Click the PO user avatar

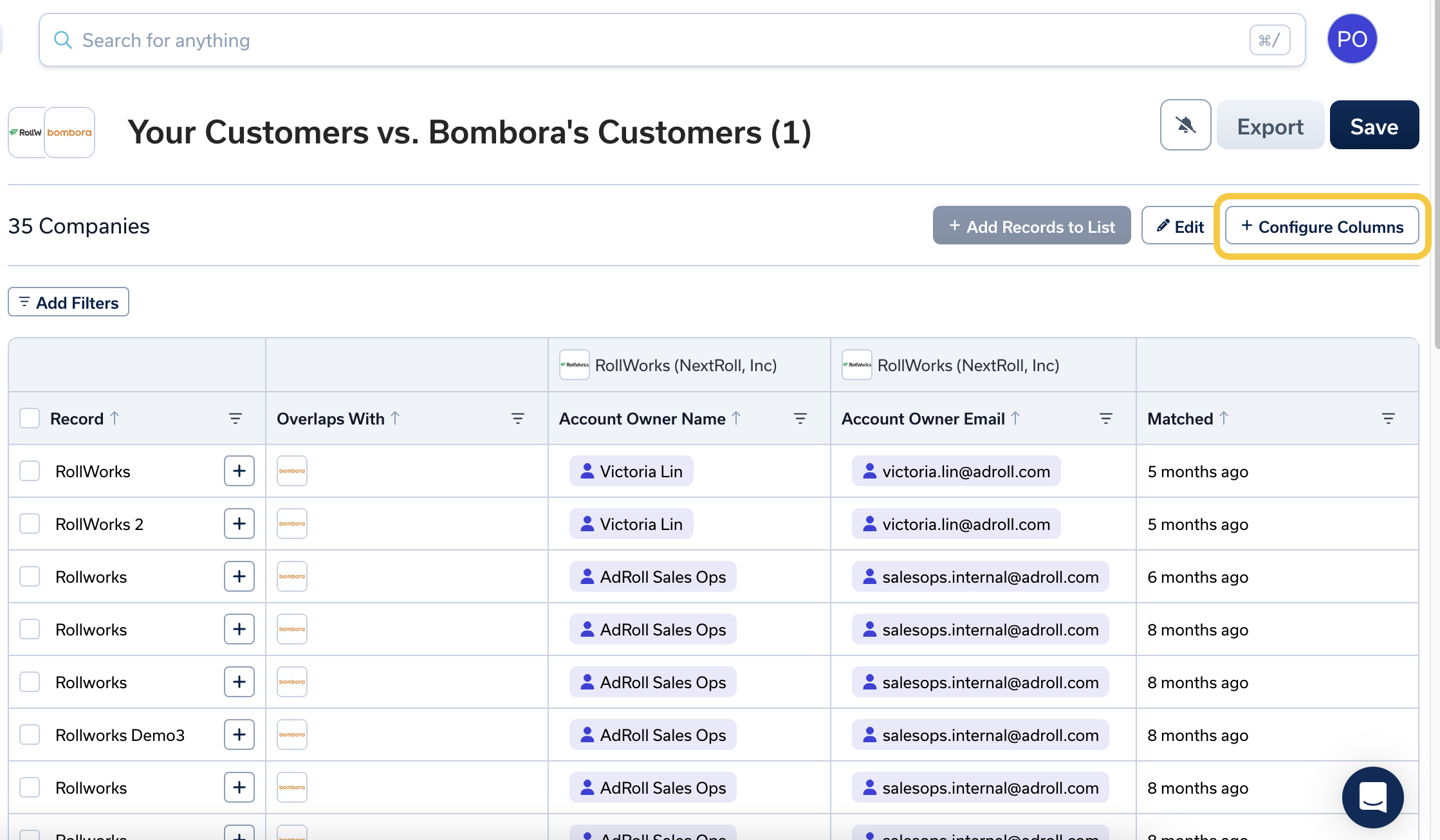(x=1351, y=39)
